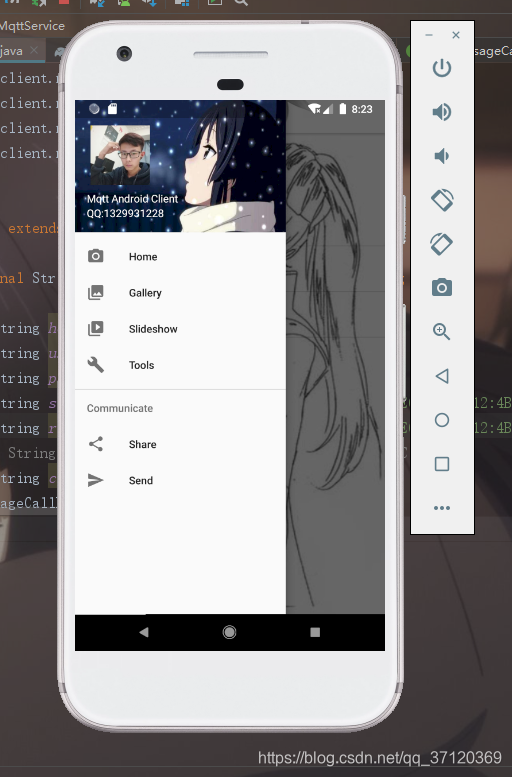Click emulator toolbar home circle
Image resolution: width=512 pixels, height=777 pixels.
[x=442, y=420]
